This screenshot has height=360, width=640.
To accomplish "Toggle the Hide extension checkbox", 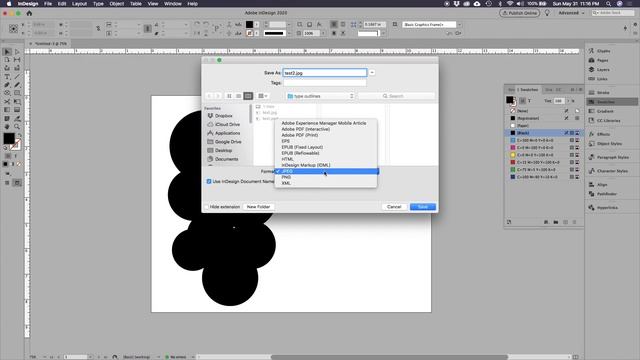I will tap(207, 207).
